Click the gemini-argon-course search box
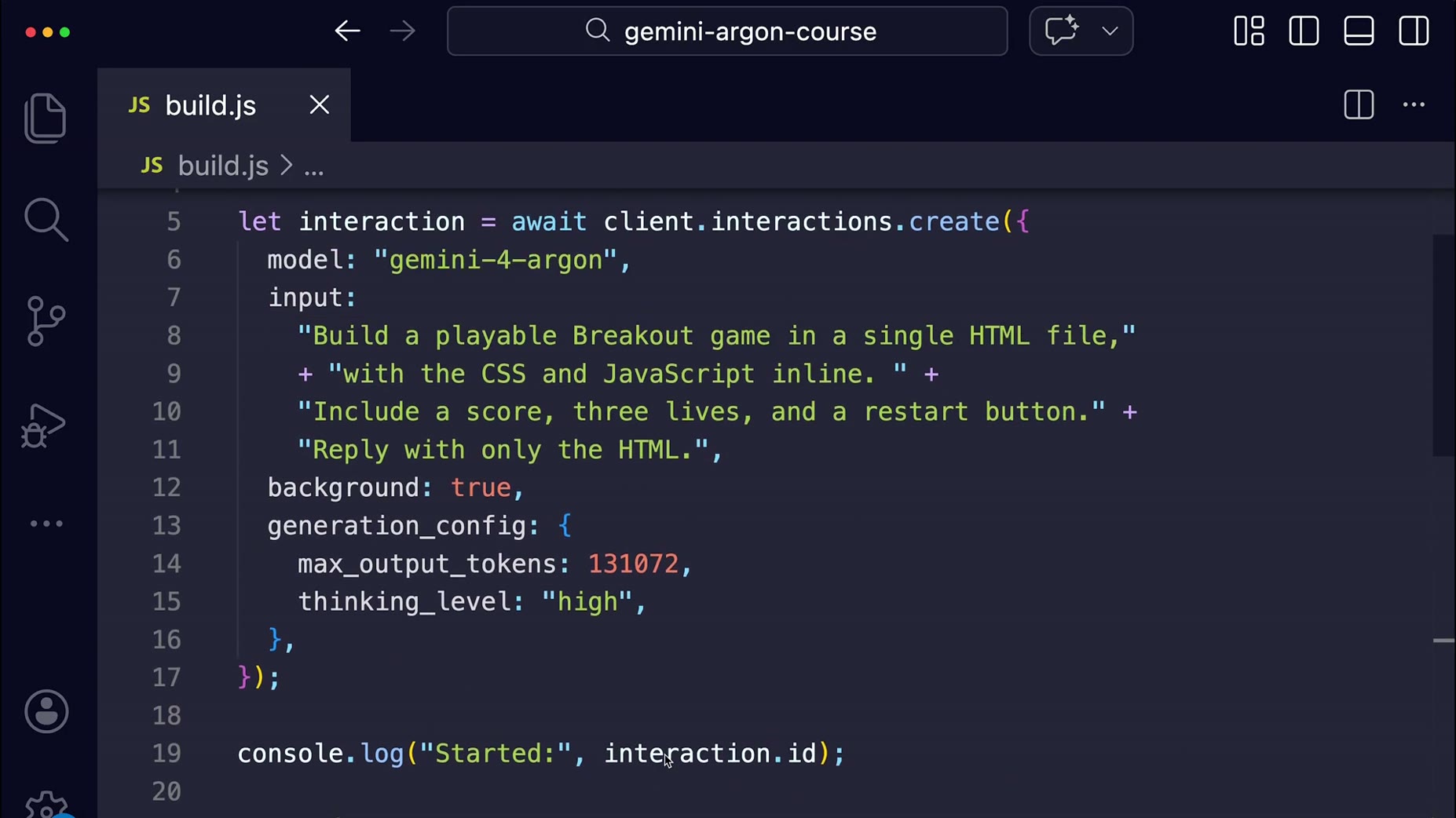Screen dimensions: 1456x818 point(727,31)
